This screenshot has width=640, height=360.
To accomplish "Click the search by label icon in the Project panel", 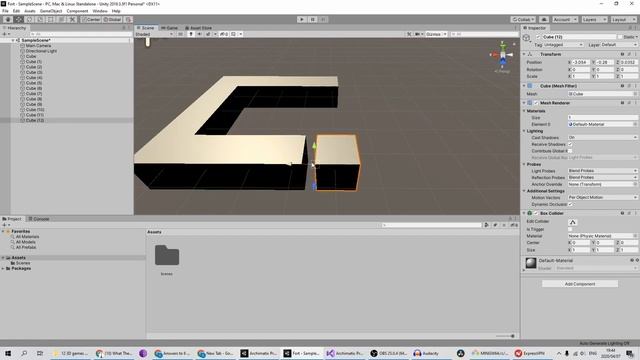I will [x=495, y=225].
